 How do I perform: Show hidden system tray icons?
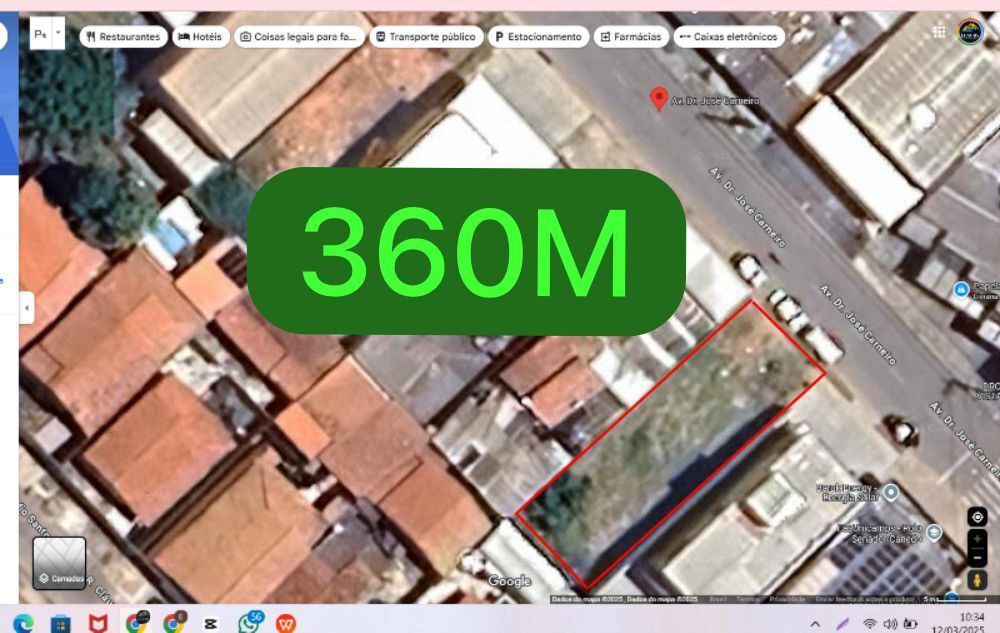[x=815, y=624]
